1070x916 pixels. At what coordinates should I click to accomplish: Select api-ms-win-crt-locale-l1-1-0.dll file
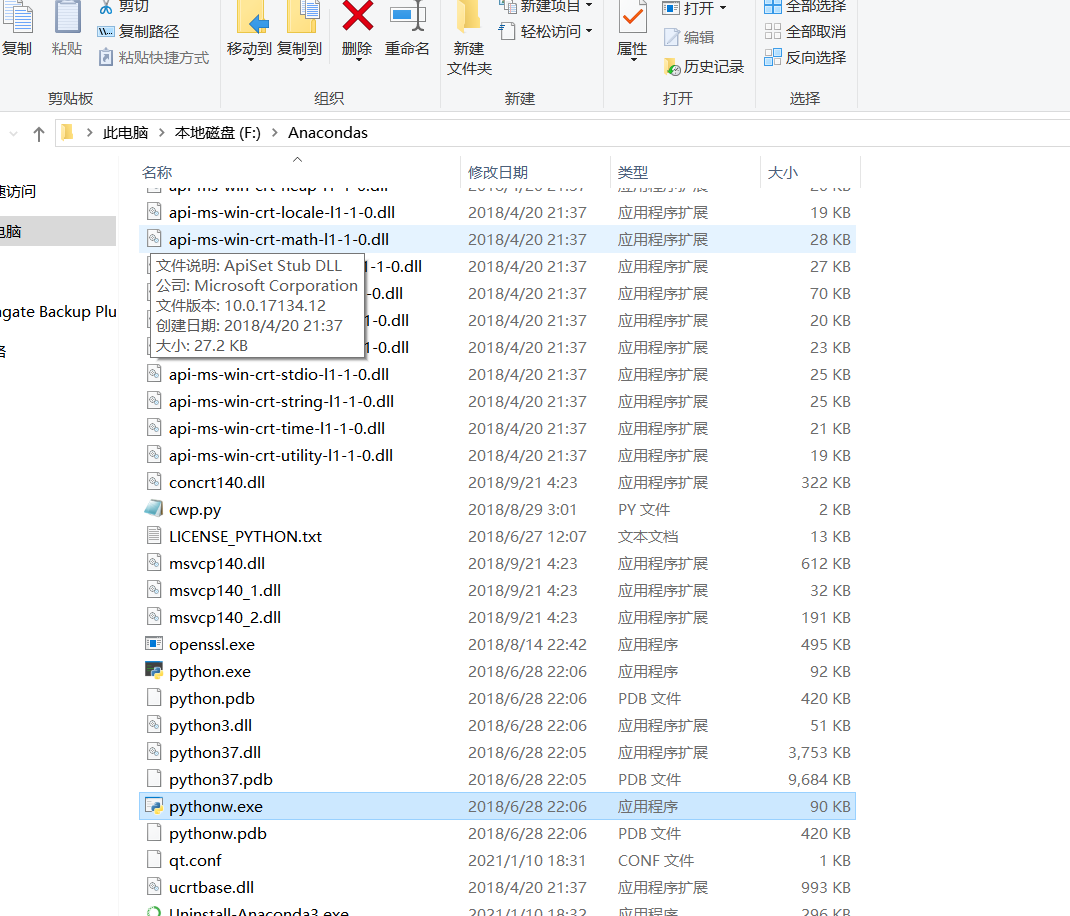[x=497, y=212]
